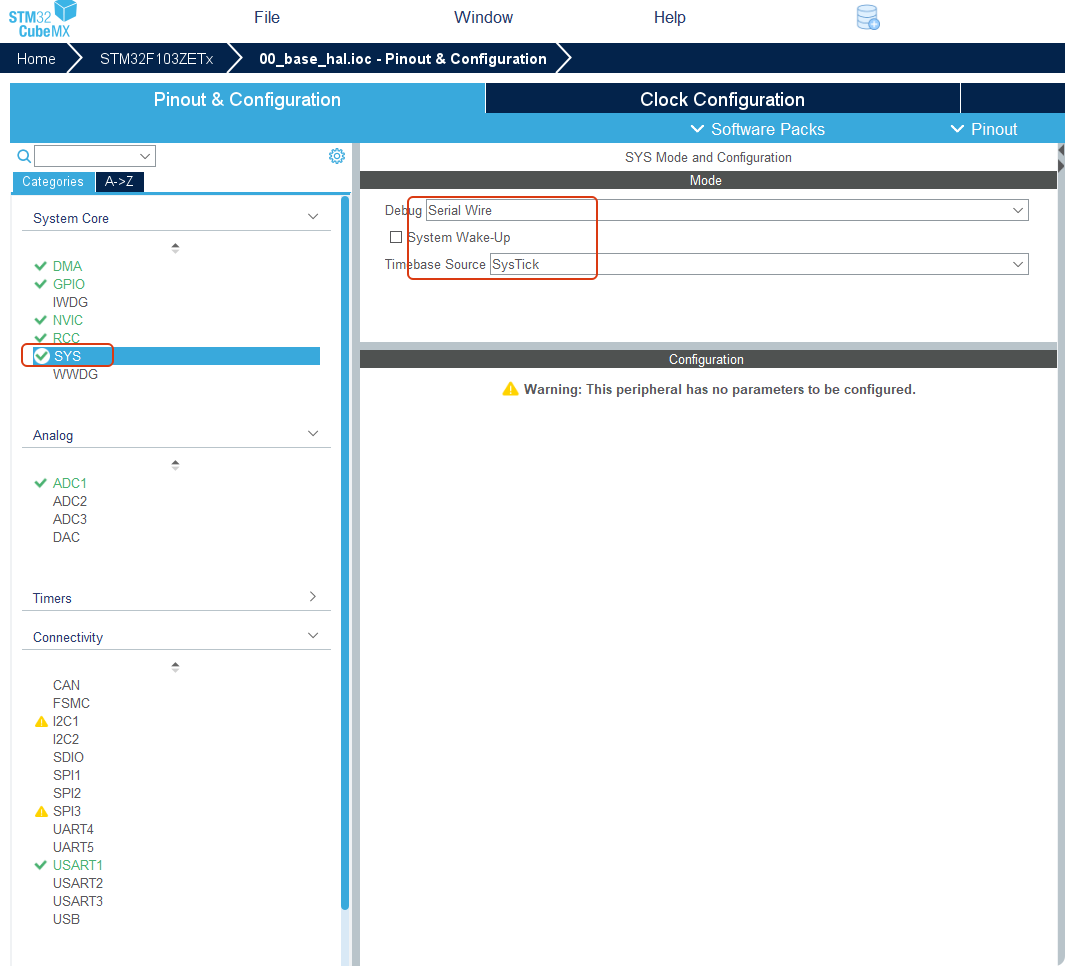Viewport: 1065px width, 966px height.
Task: Click the checkmark circle beside SYS
Action: click(x=42, y=356)
